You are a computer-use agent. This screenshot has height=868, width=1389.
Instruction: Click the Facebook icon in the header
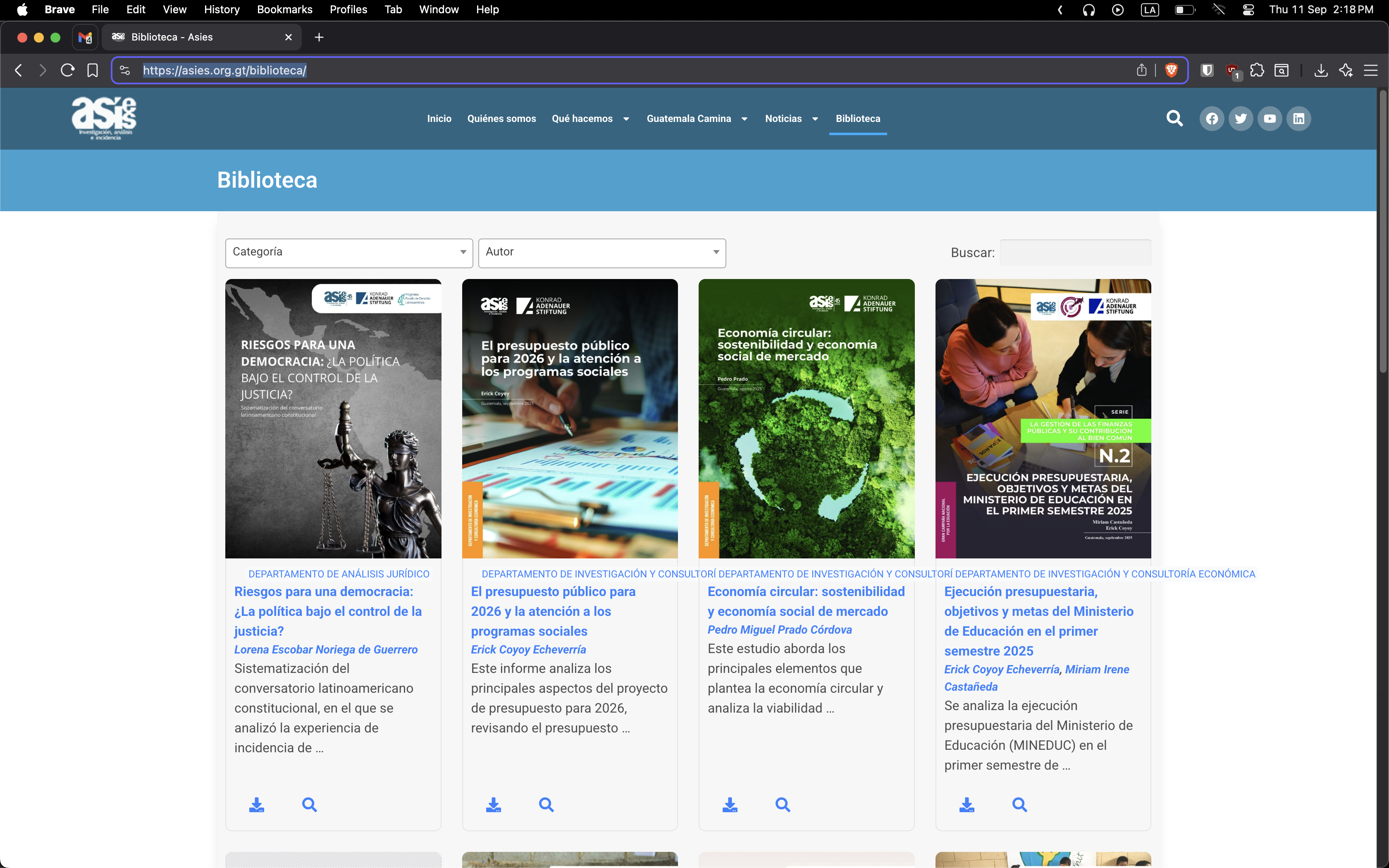tap(1212, 119)
